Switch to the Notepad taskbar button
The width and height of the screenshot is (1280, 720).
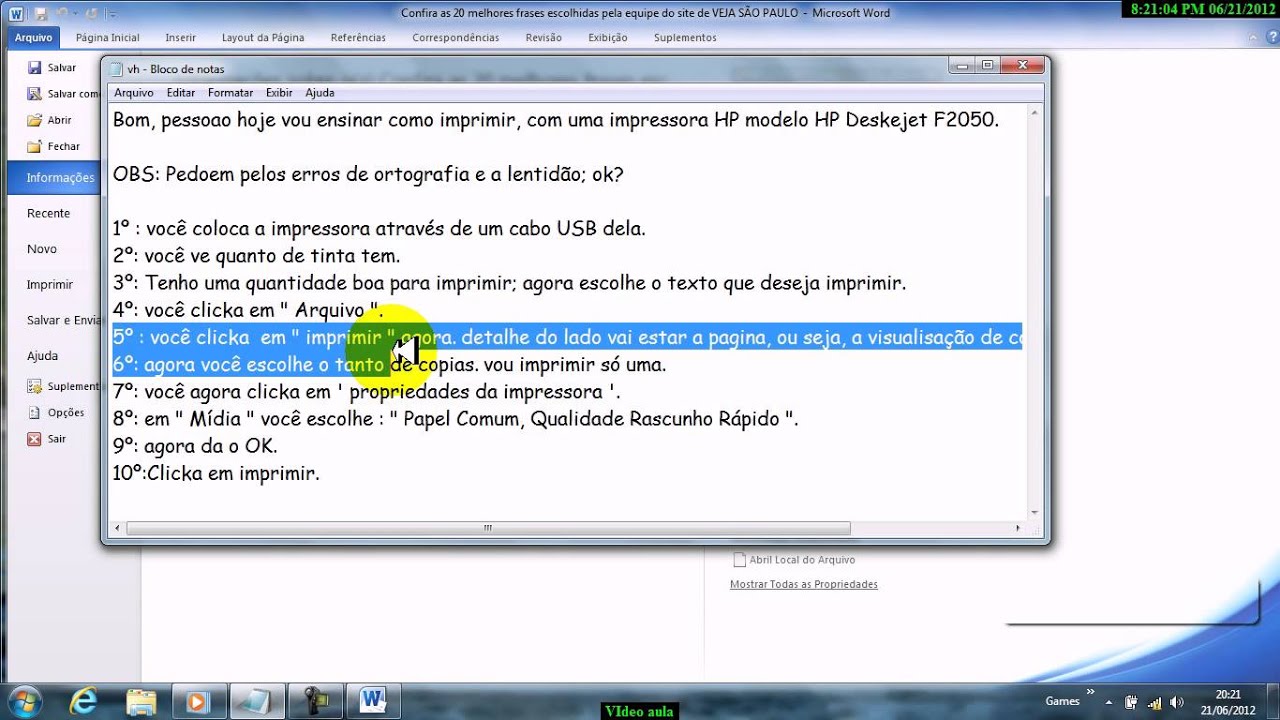tap(257, 700)
